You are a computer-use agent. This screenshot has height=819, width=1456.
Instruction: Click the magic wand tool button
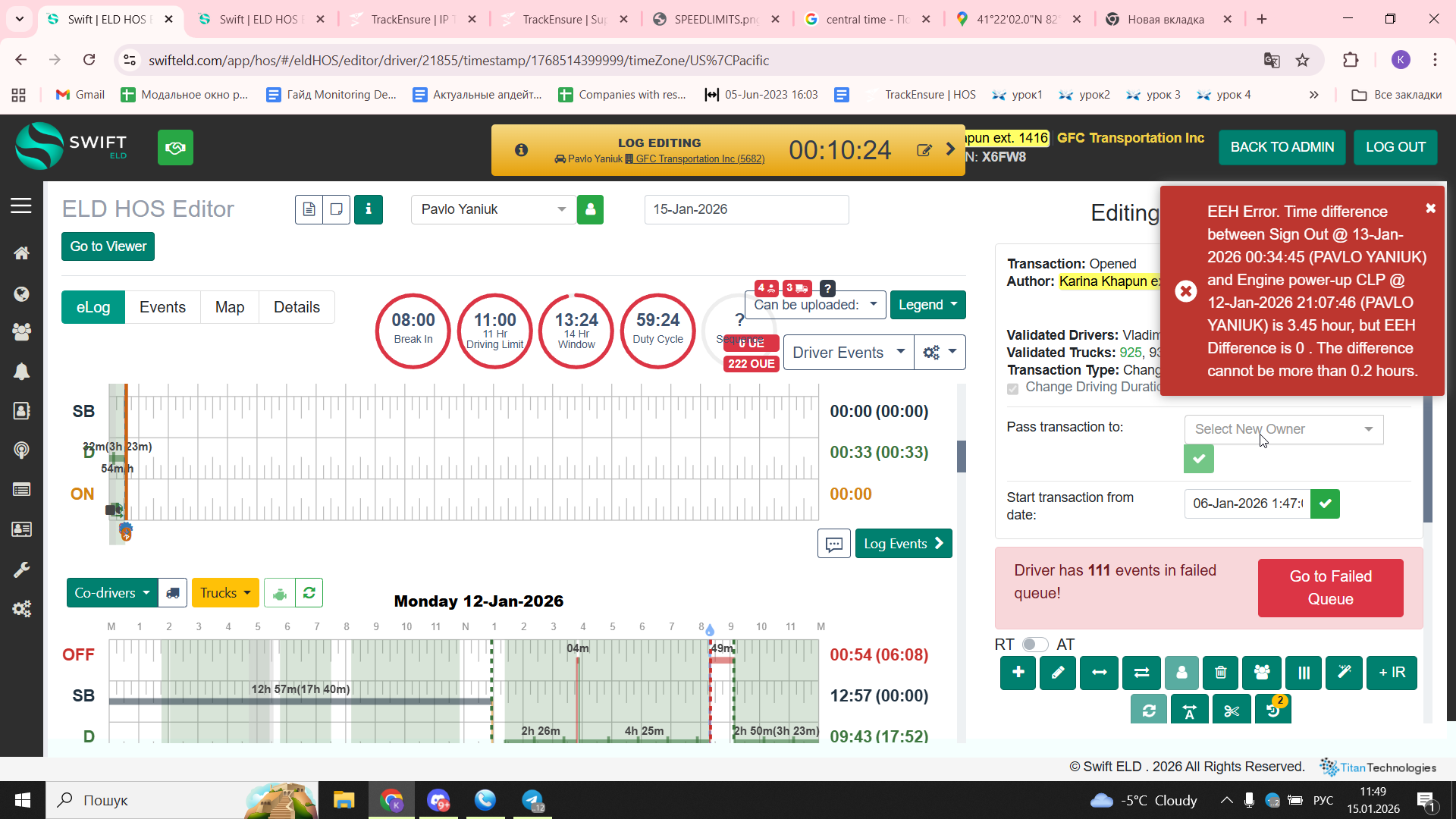1344,673
